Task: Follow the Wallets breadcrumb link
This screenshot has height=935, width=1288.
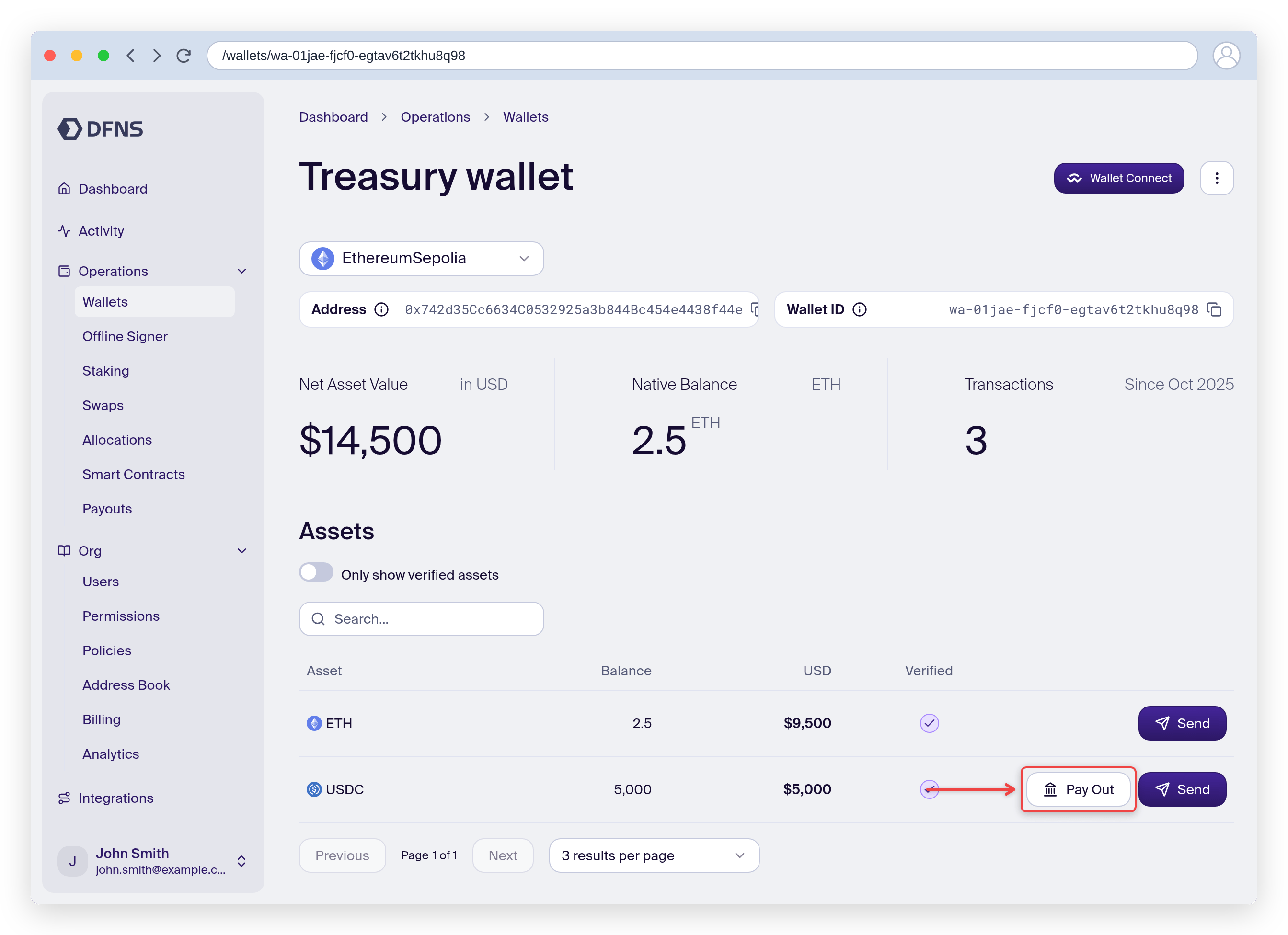Action: point(526,117)
